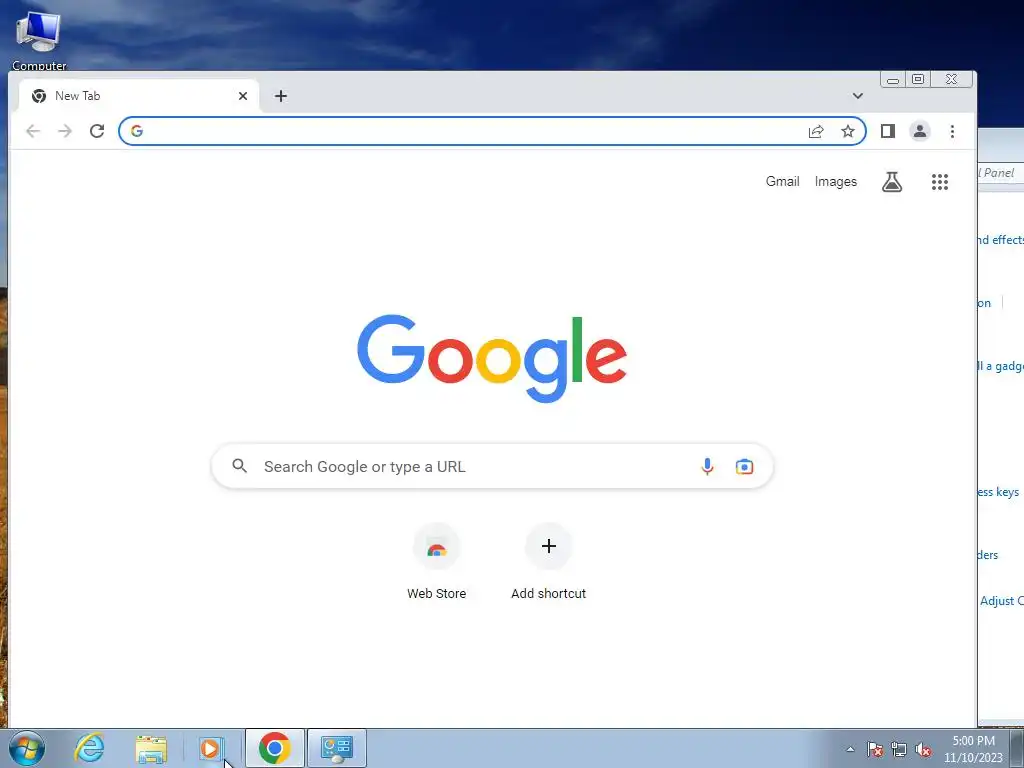
Task: Share this page icon in the address bar
Action: (816, 131)
